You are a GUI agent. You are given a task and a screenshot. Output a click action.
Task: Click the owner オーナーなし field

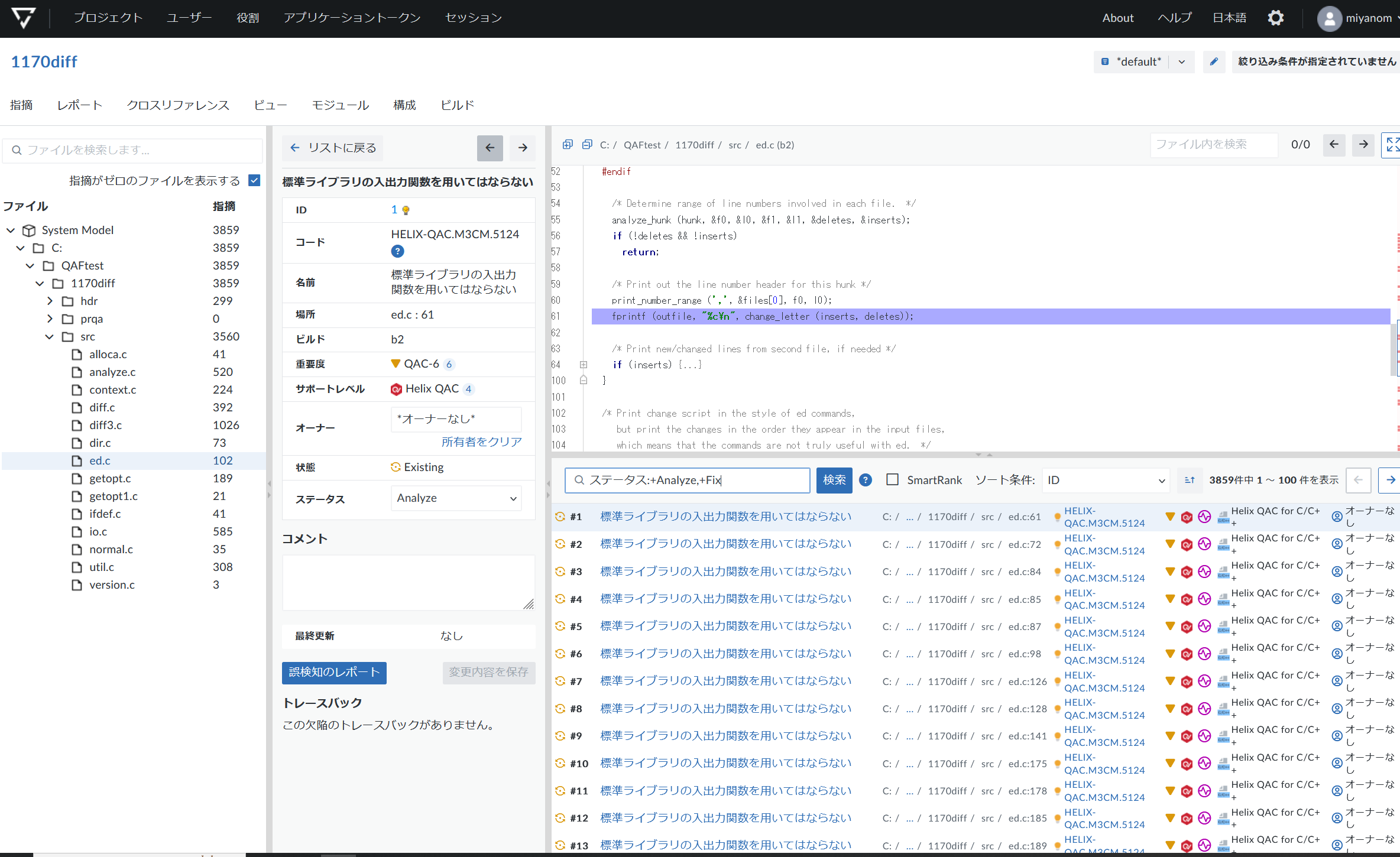click(x=456, y=419)
